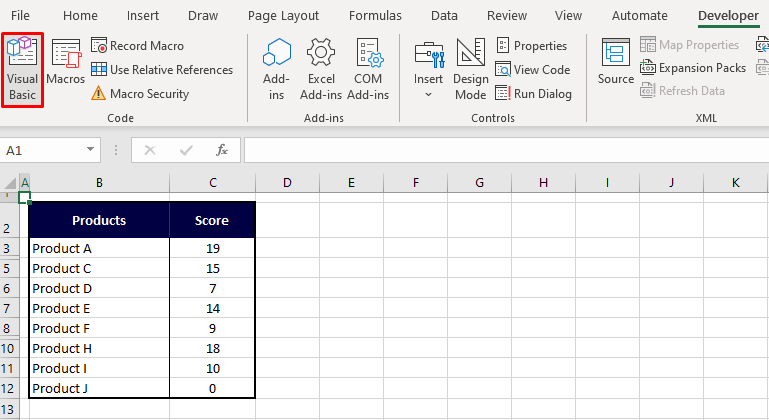Select column C header
The width and height of the screenshot is (769, 420).
212,183
